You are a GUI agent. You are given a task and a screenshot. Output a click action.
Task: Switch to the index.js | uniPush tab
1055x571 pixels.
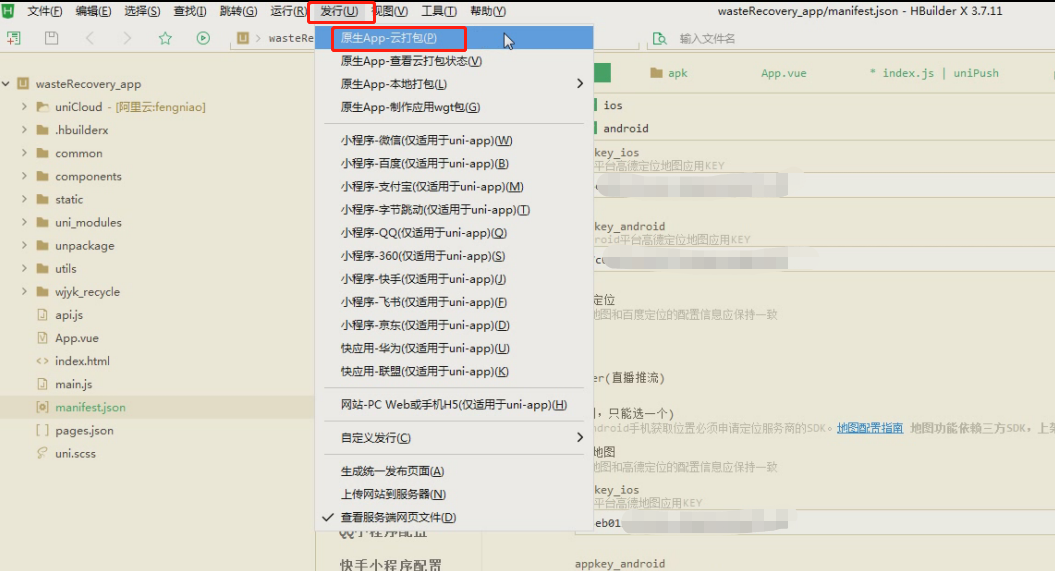(x=935, y=73)
